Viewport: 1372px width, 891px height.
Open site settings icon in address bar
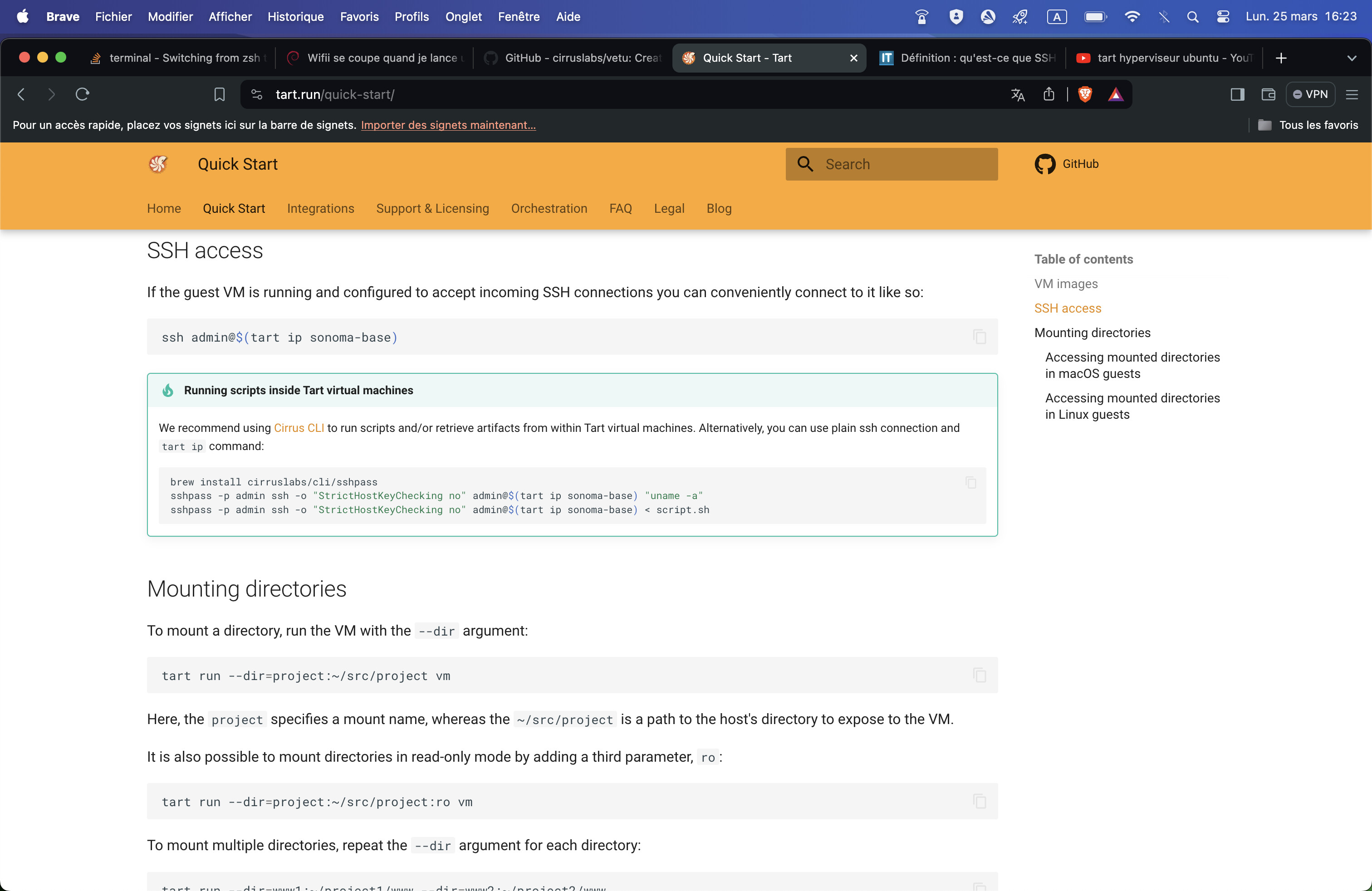point(257,94)
